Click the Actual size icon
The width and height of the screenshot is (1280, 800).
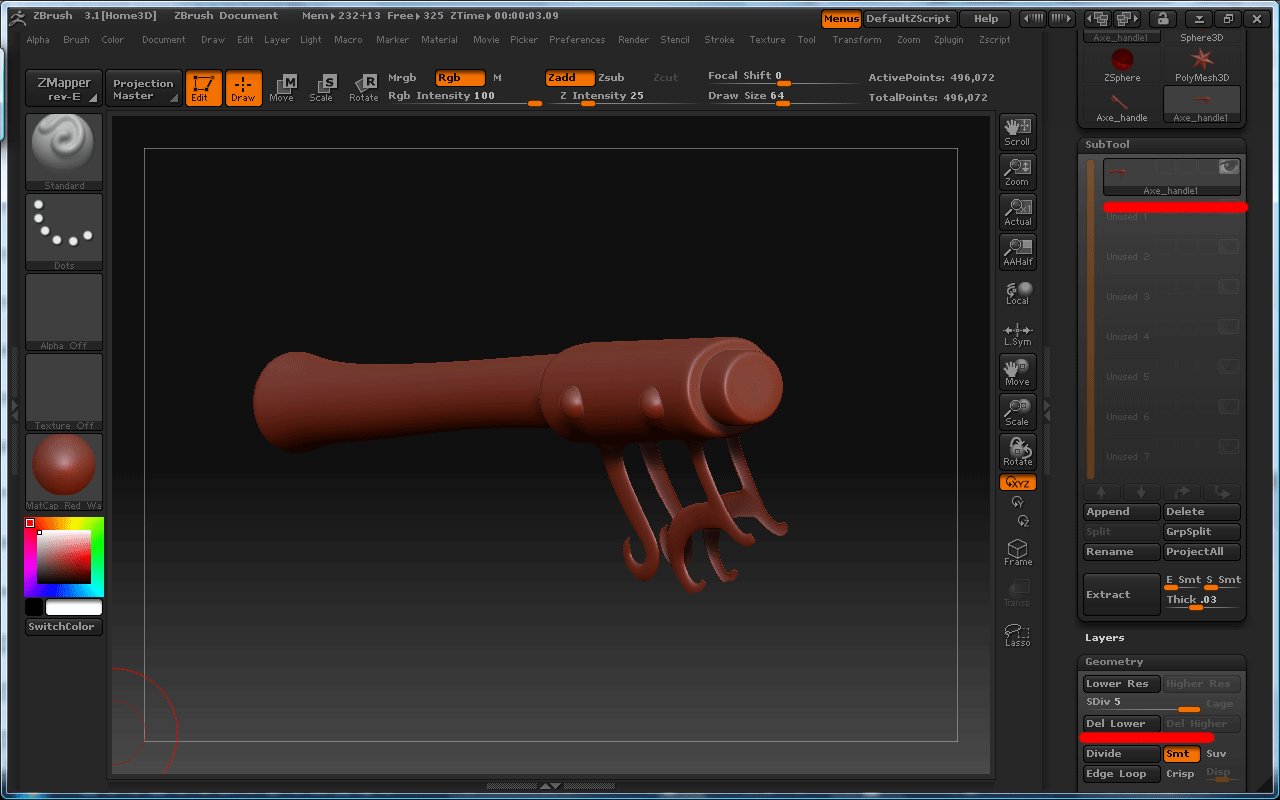(x=1017, y=211)
